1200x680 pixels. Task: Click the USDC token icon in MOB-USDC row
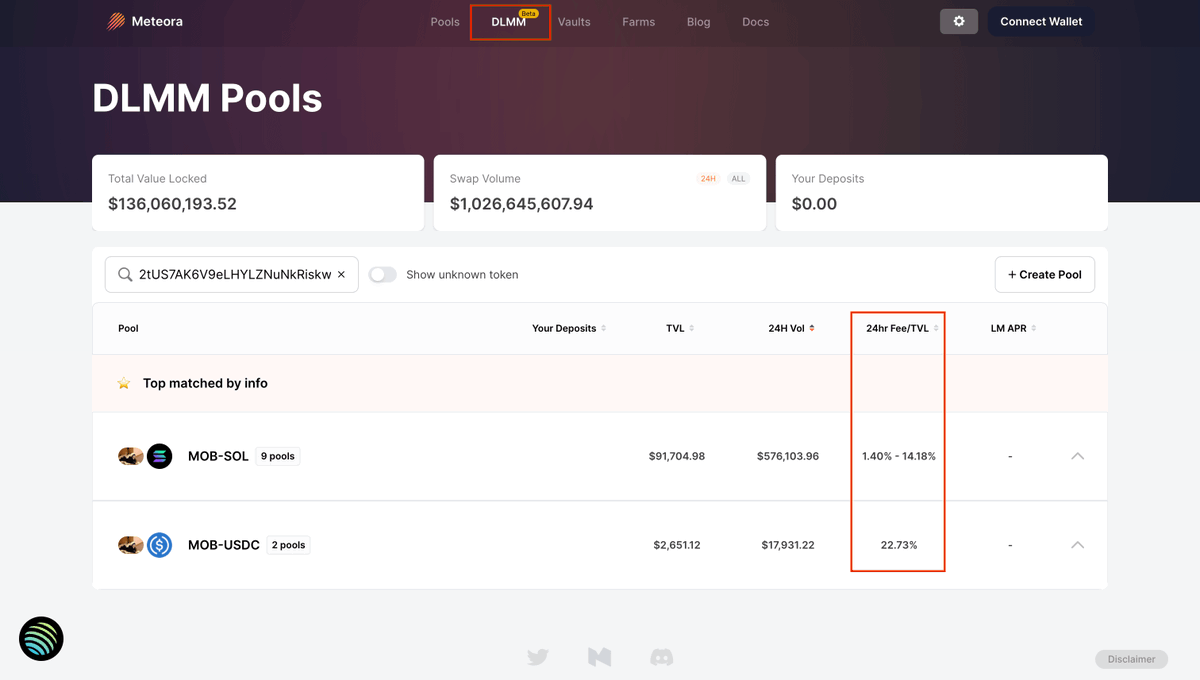pyautogui.click(x=159, y=545)
